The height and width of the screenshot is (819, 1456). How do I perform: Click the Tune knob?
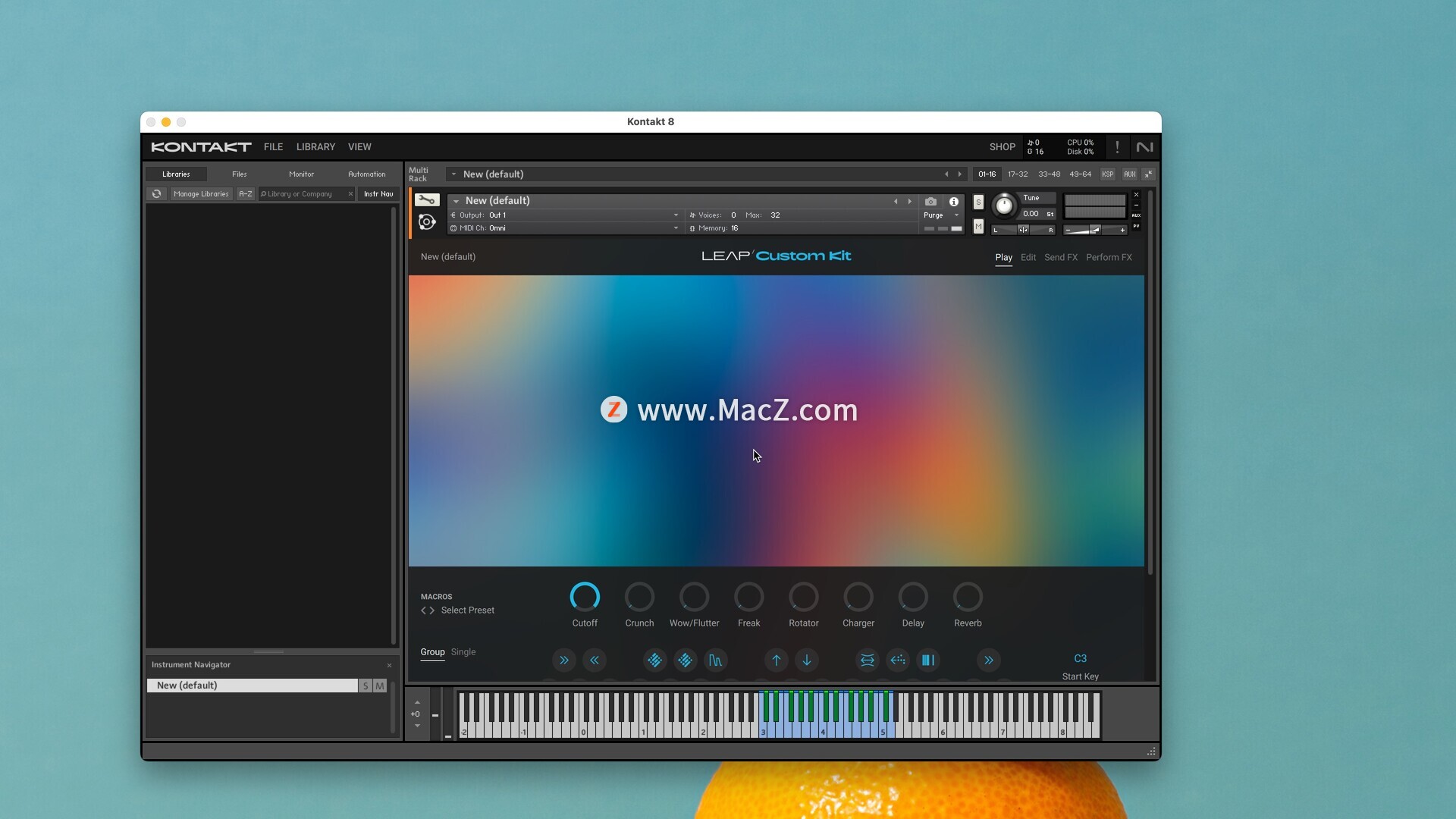(1004, 206)
